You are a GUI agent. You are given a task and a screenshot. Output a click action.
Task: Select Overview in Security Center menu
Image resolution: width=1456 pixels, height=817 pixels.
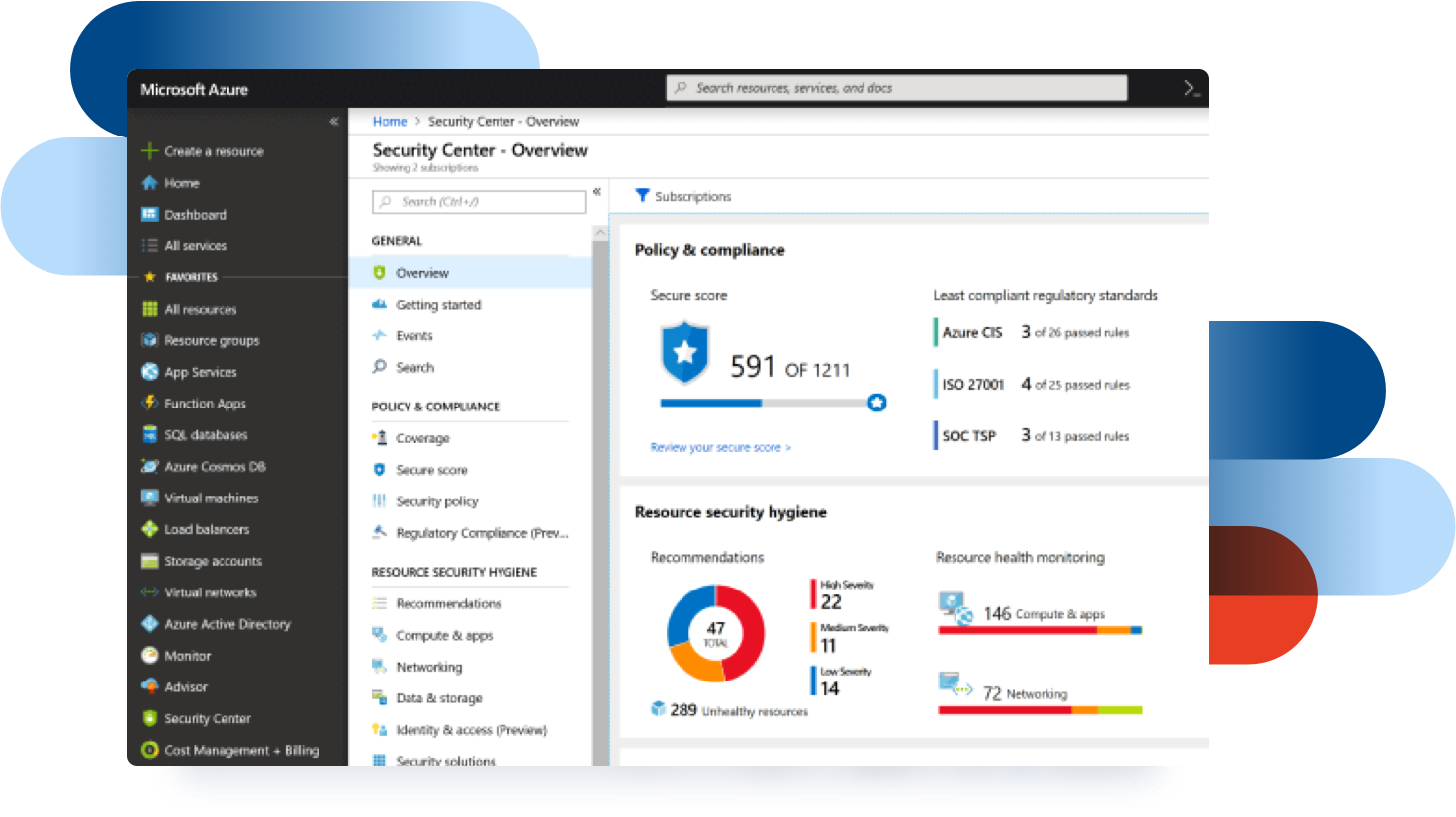[x=422, y=273]
